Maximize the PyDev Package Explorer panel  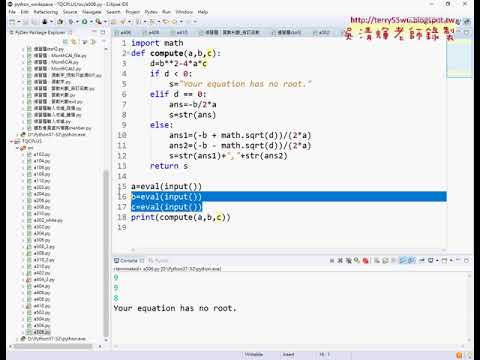pyautogui.click(x=103, y=32)
